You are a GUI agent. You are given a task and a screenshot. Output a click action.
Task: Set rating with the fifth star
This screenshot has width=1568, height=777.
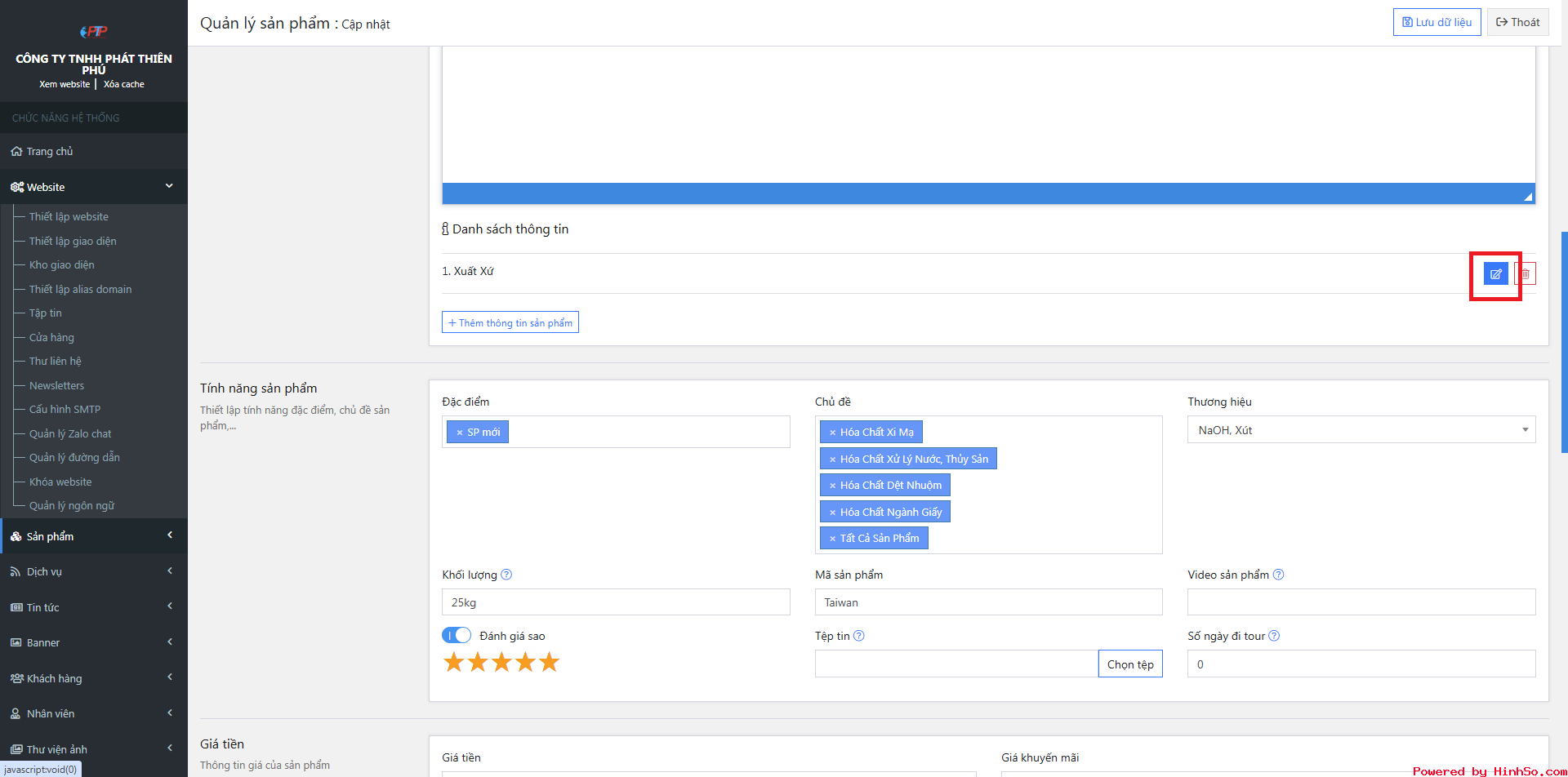coord(550,662)
